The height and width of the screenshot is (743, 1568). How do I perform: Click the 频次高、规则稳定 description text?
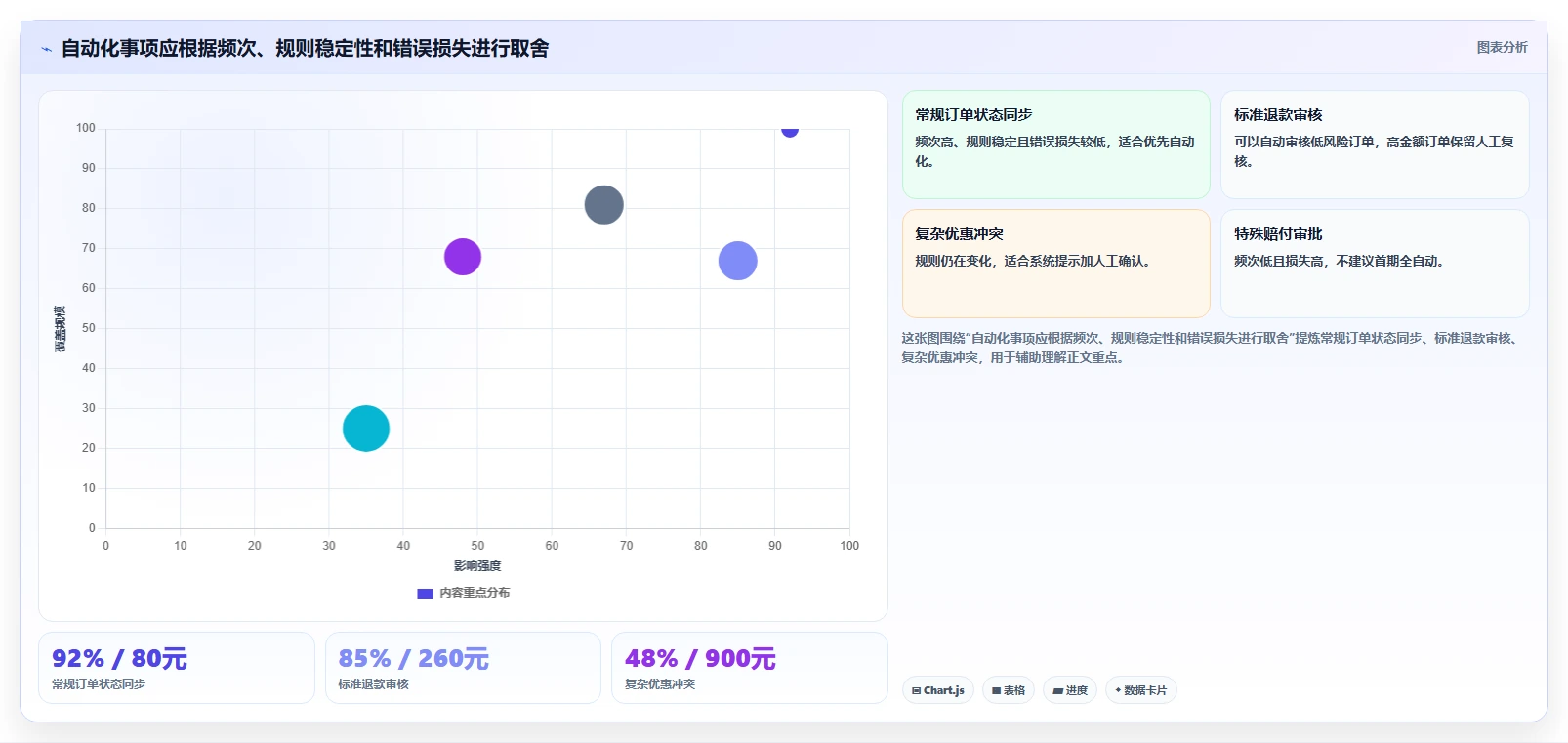coord(1055,151)
